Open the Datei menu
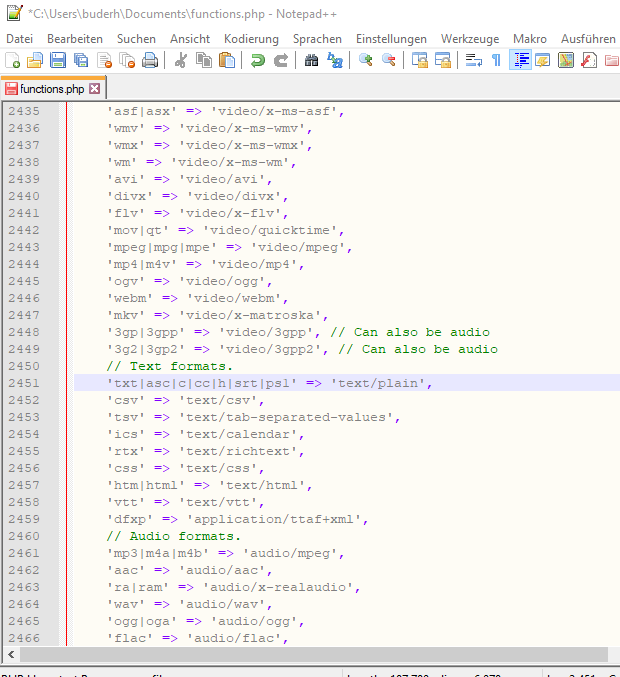 [19, 39]
